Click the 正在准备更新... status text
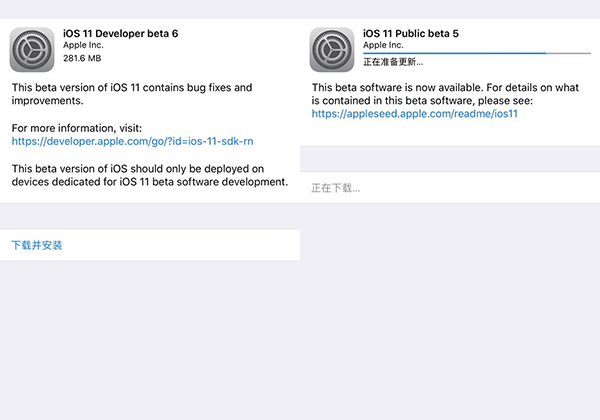Screen dimensions: 600x420 pyautogui.click(x=393, y=62)
